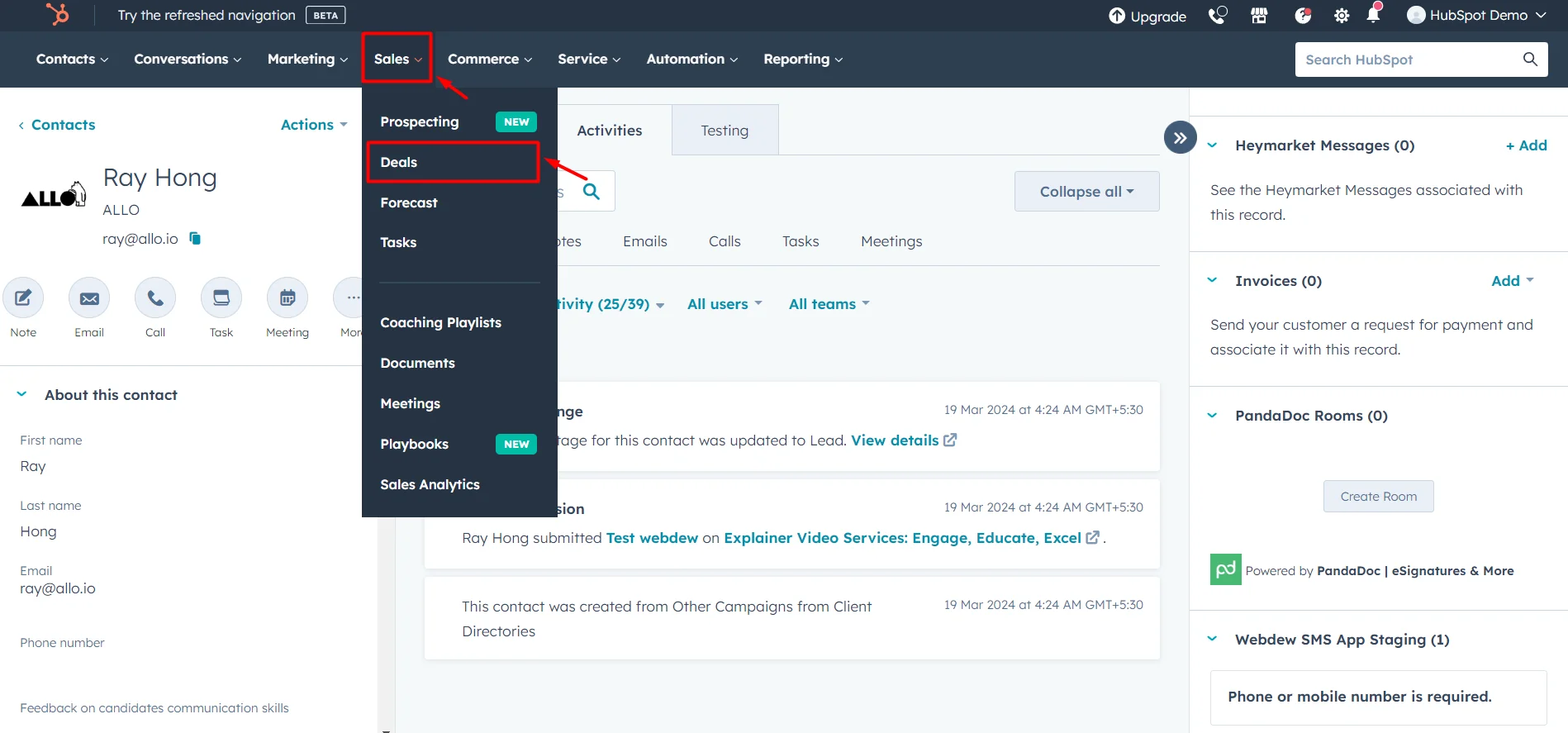Image resolution: width=1568 pixels, height=733 pixels.
Task: Click the ALLO company logo
Action: pyautogui.click(x=54, y=195)
